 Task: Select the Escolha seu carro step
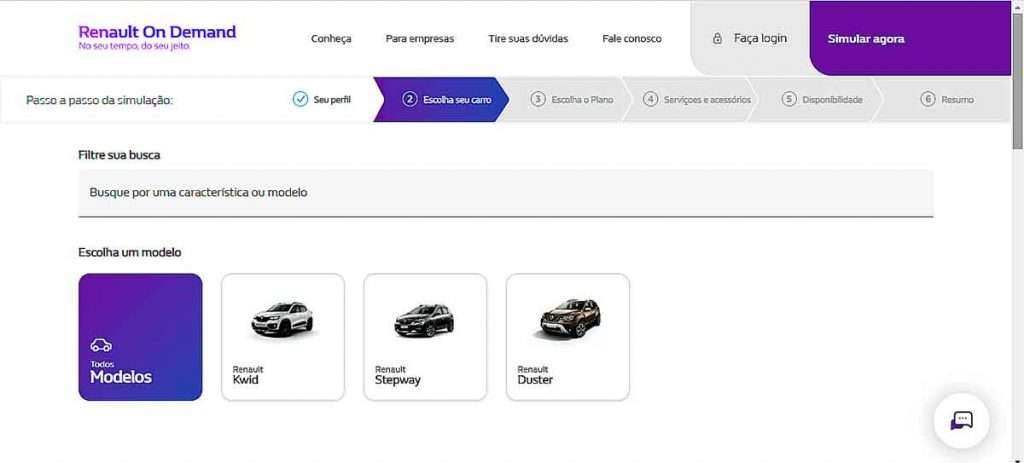click(441, 99)
